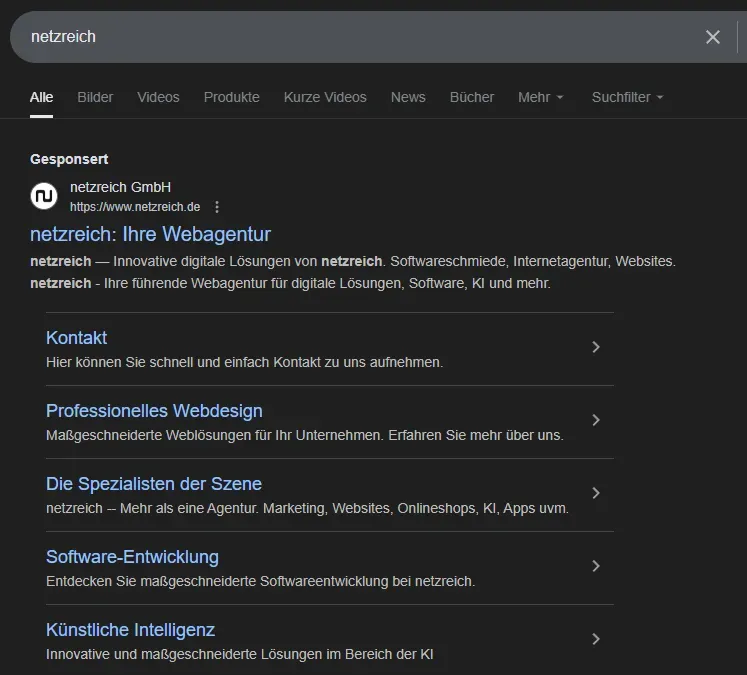
Task: Switch to the Kurze Videos tab
Action: coord(325,97)
